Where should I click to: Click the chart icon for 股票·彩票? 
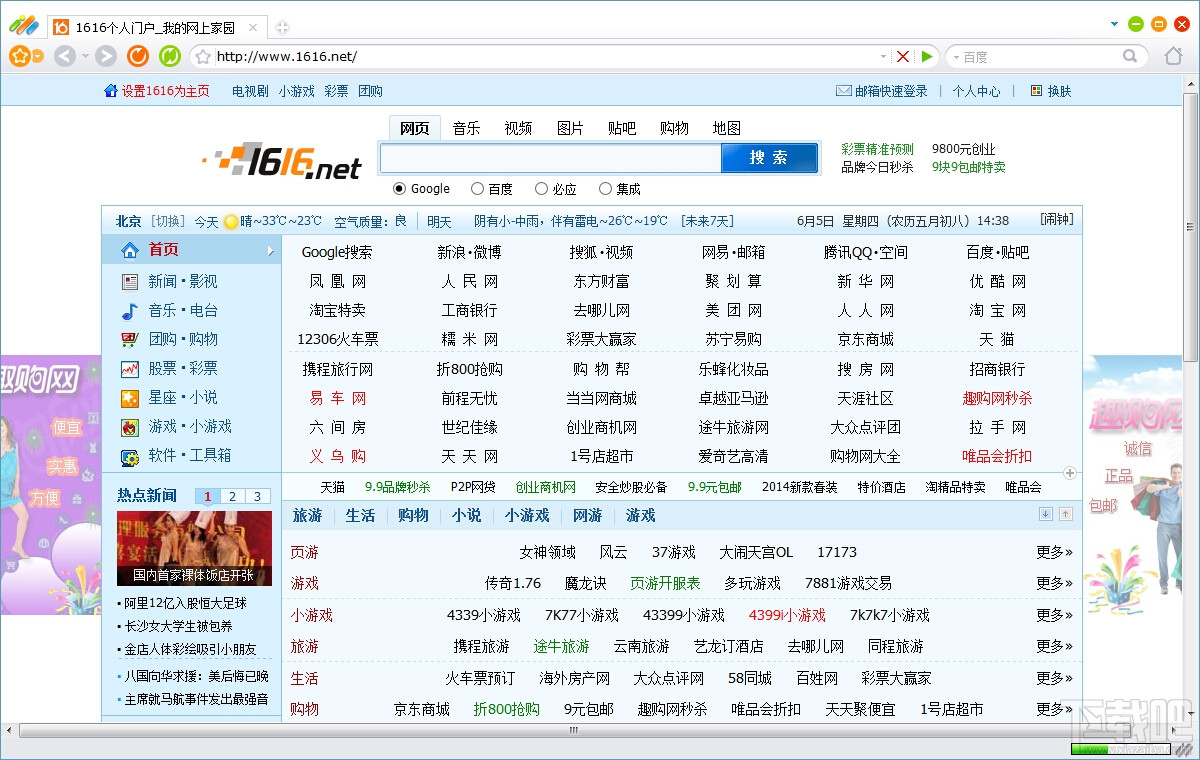[x=130, y=369]
